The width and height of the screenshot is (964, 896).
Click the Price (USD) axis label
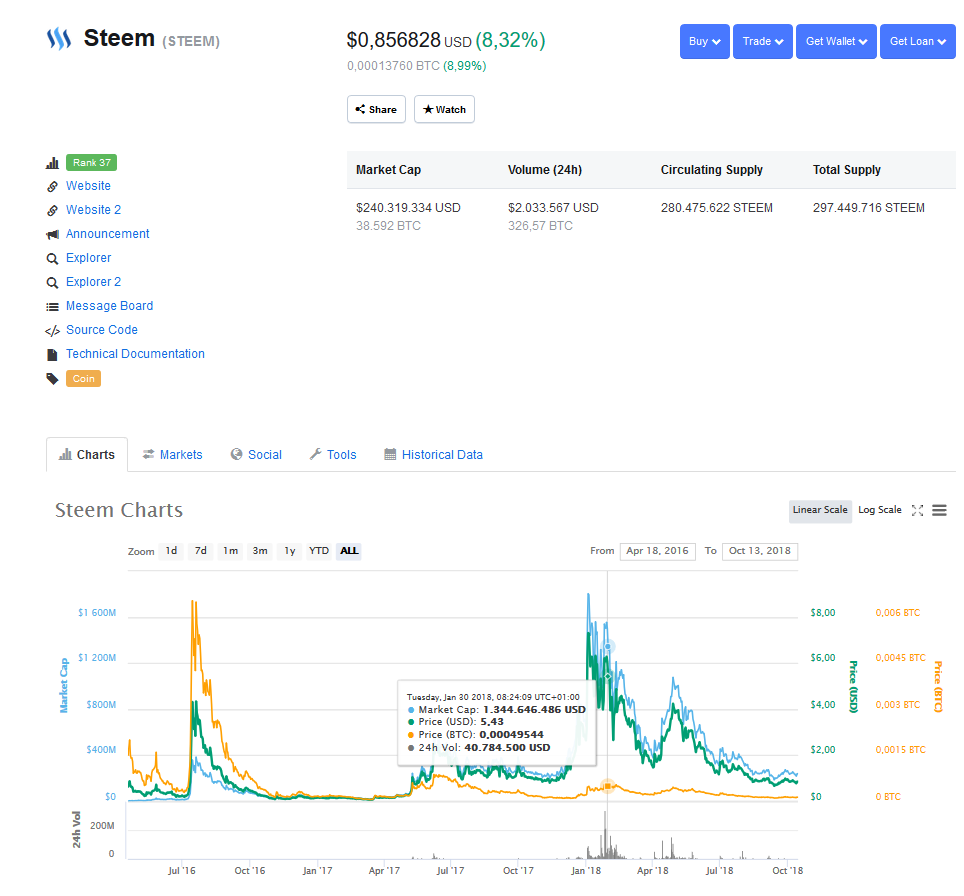point(853,687)
